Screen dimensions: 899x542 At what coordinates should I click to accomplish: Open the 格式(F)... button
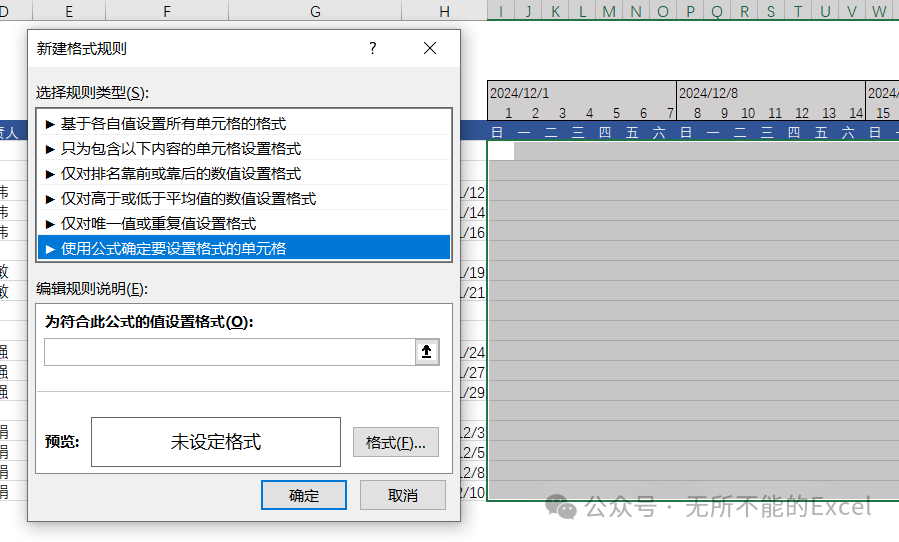396,442
